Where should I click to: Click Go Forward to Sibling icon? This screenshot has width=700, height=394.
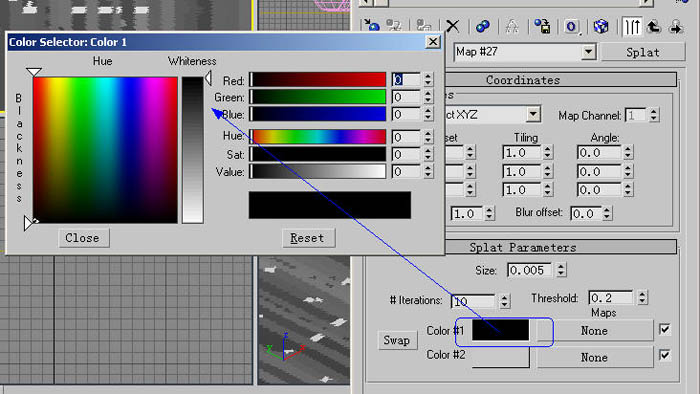pyautogui.click(x=676, y=26)
